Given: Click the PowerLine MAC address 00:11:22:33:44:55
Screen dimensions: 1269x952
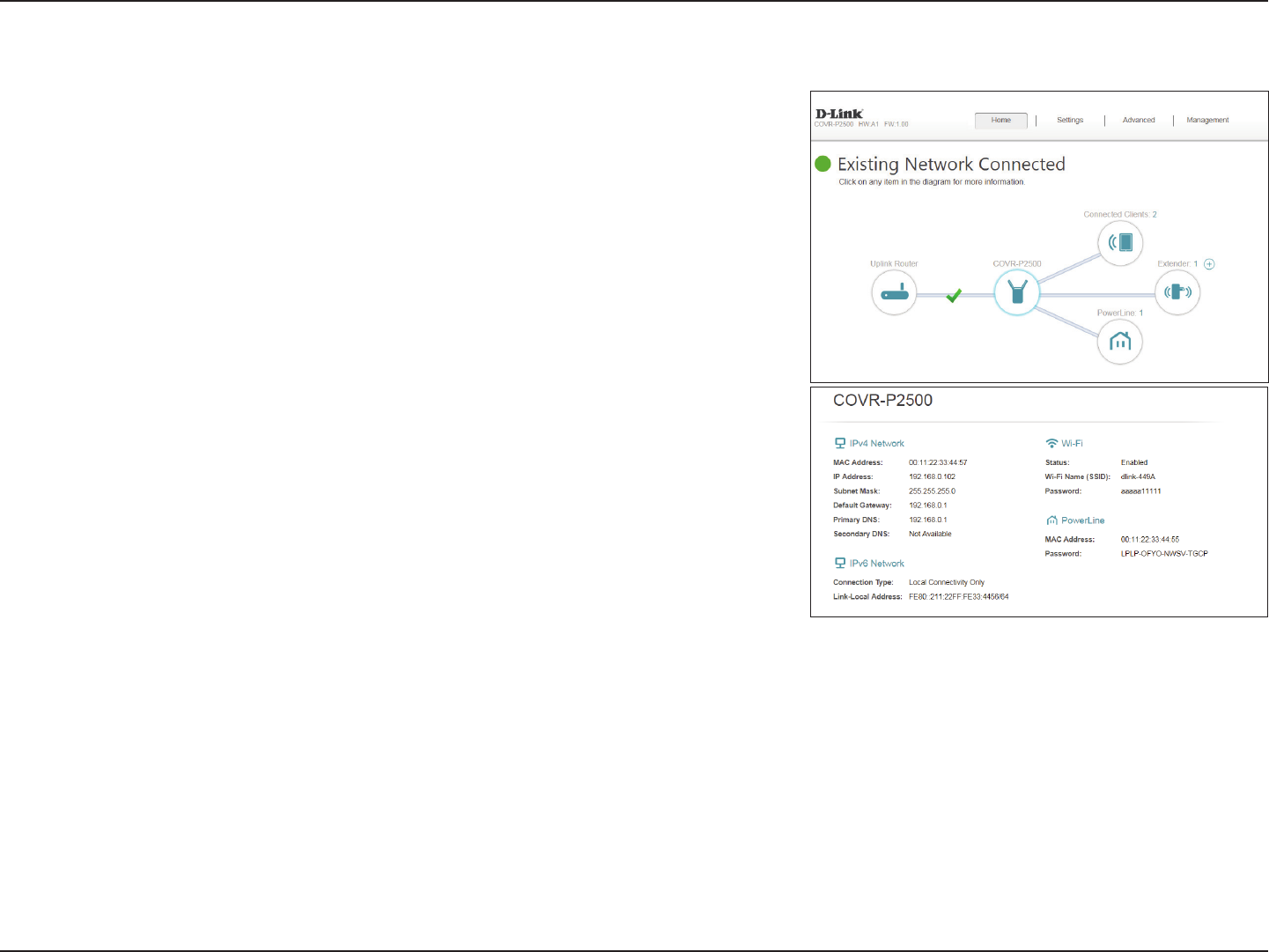Looking at the screenshot, I should (1149, 540).
